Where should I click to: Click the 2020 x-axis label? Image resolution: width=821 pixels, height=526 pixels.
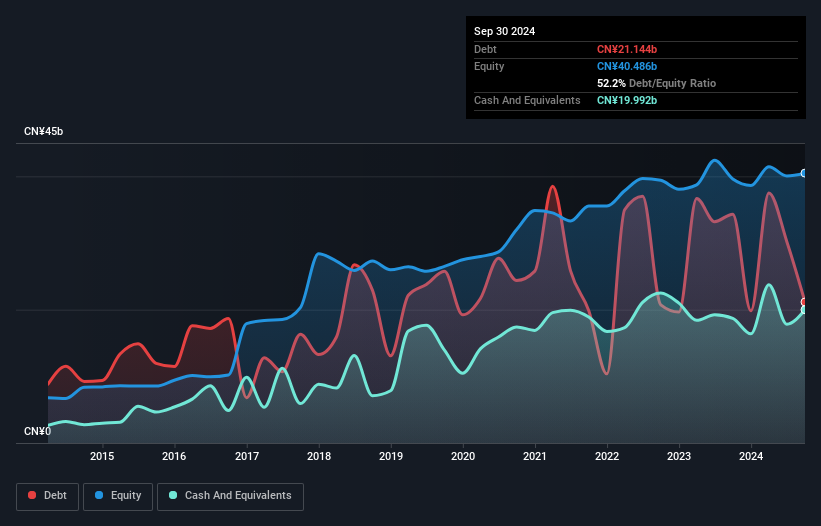click(x=463, y=456)
